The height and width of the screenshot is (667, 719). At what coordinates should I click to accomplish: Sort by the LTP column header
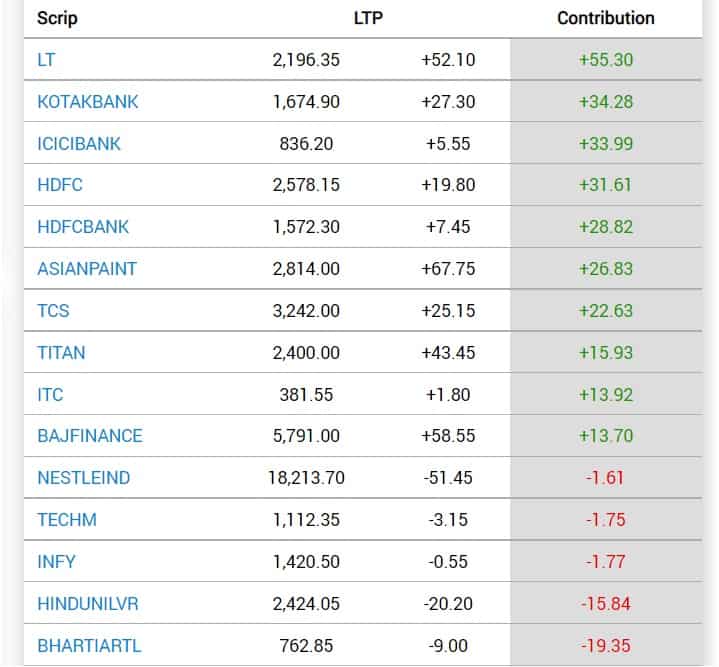pos(368,18)
